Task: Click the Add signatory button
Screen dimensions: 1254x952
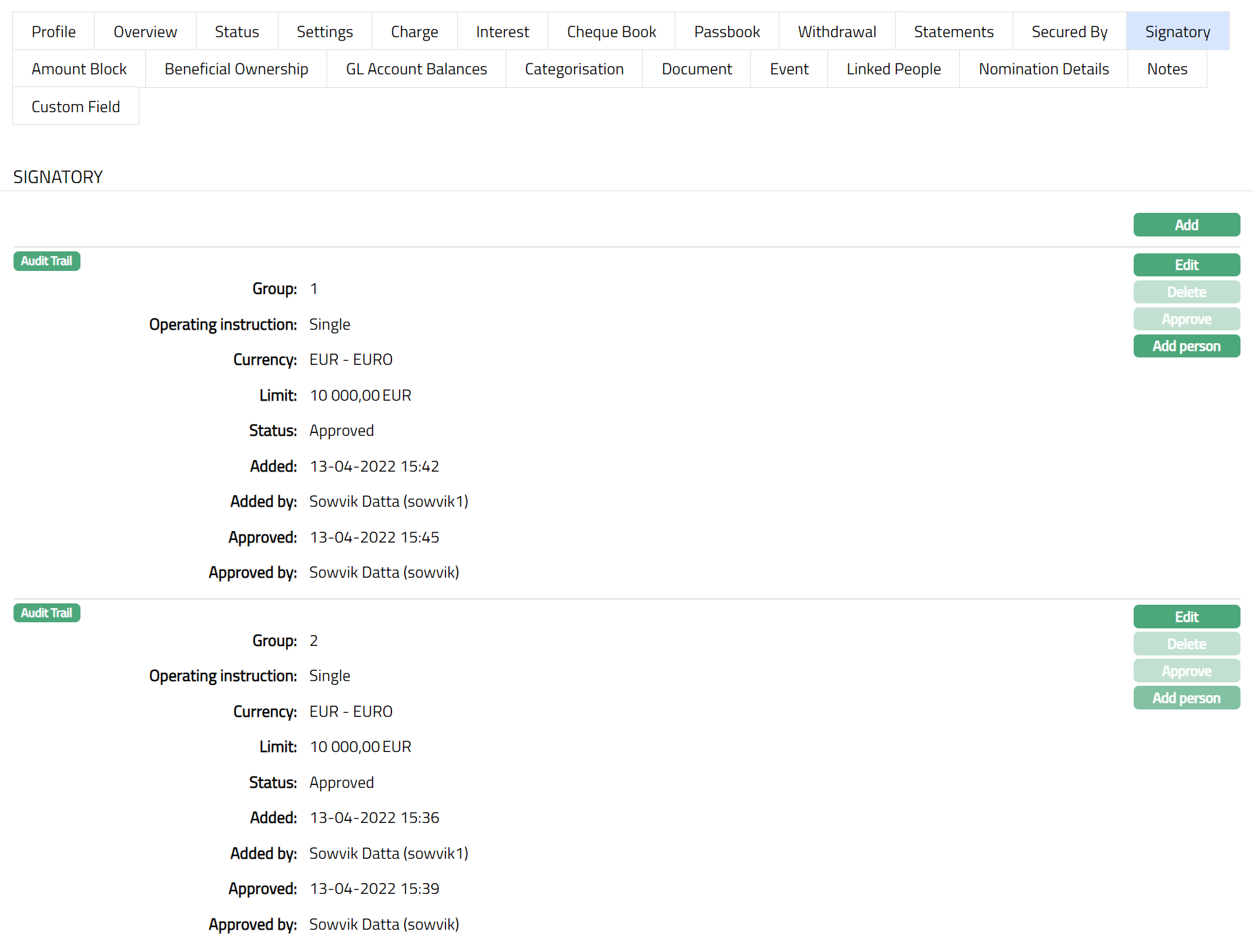Action: [x=1186, y=225]
